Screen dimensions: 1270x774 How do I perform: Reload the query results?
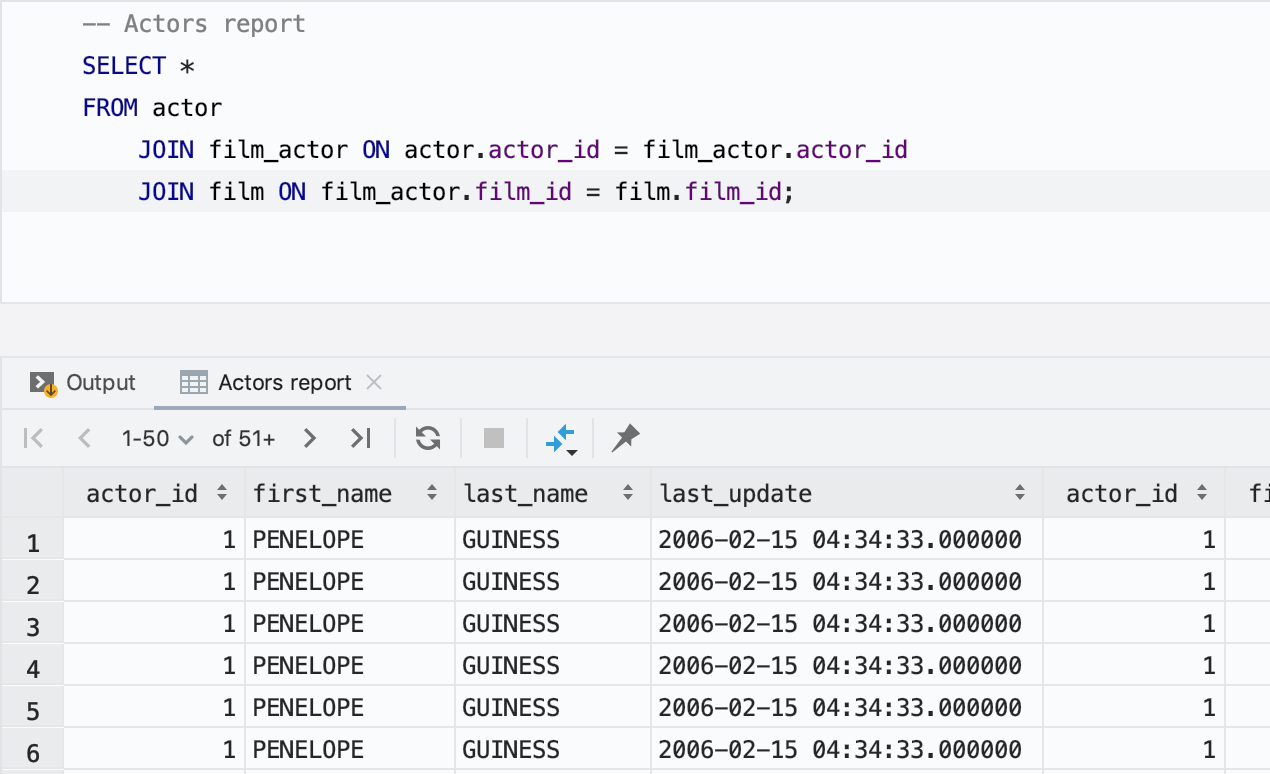(428, 438)
